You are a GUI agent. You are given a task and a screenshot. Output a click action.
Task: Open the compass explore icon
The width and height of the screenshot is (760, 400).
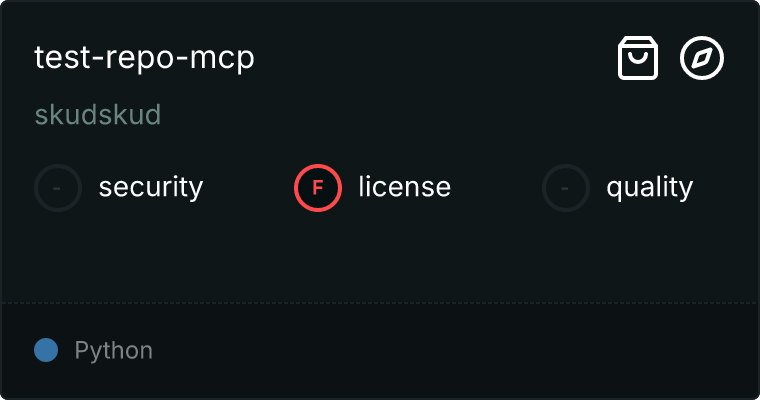(x=701, y=58)
